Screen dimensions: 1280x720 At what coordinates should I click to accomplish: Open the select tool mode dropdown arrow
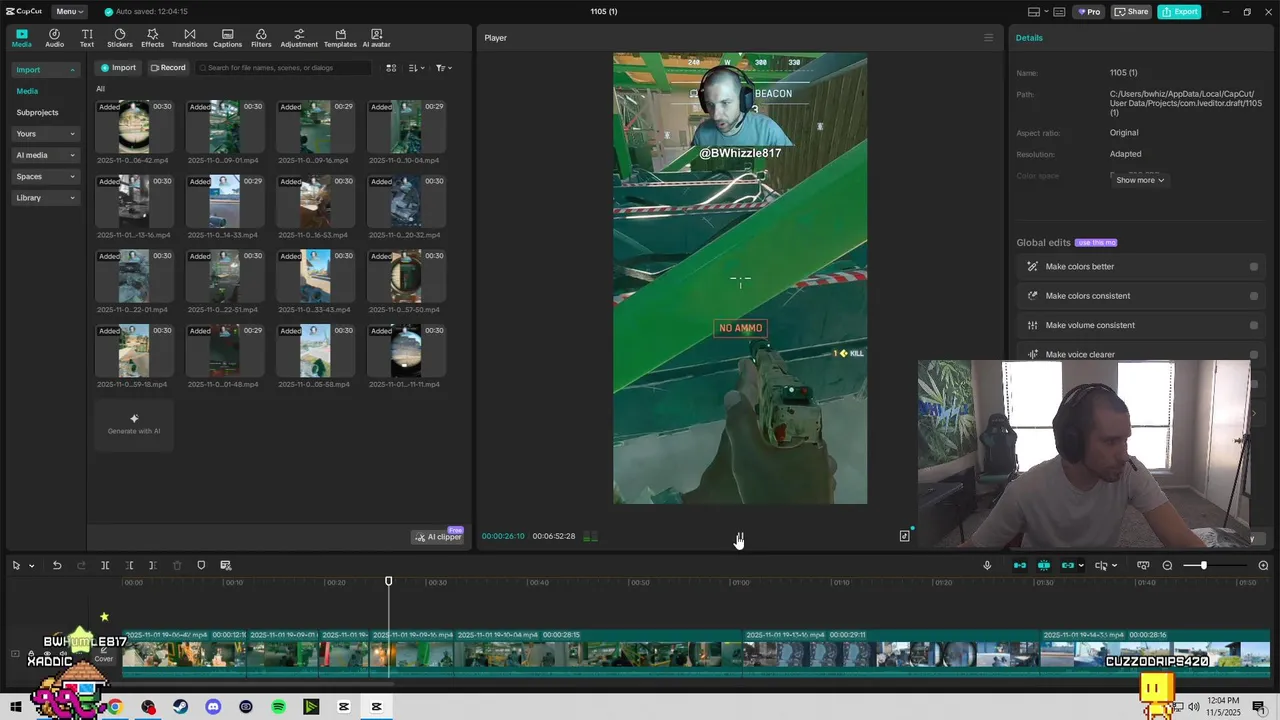31,566
